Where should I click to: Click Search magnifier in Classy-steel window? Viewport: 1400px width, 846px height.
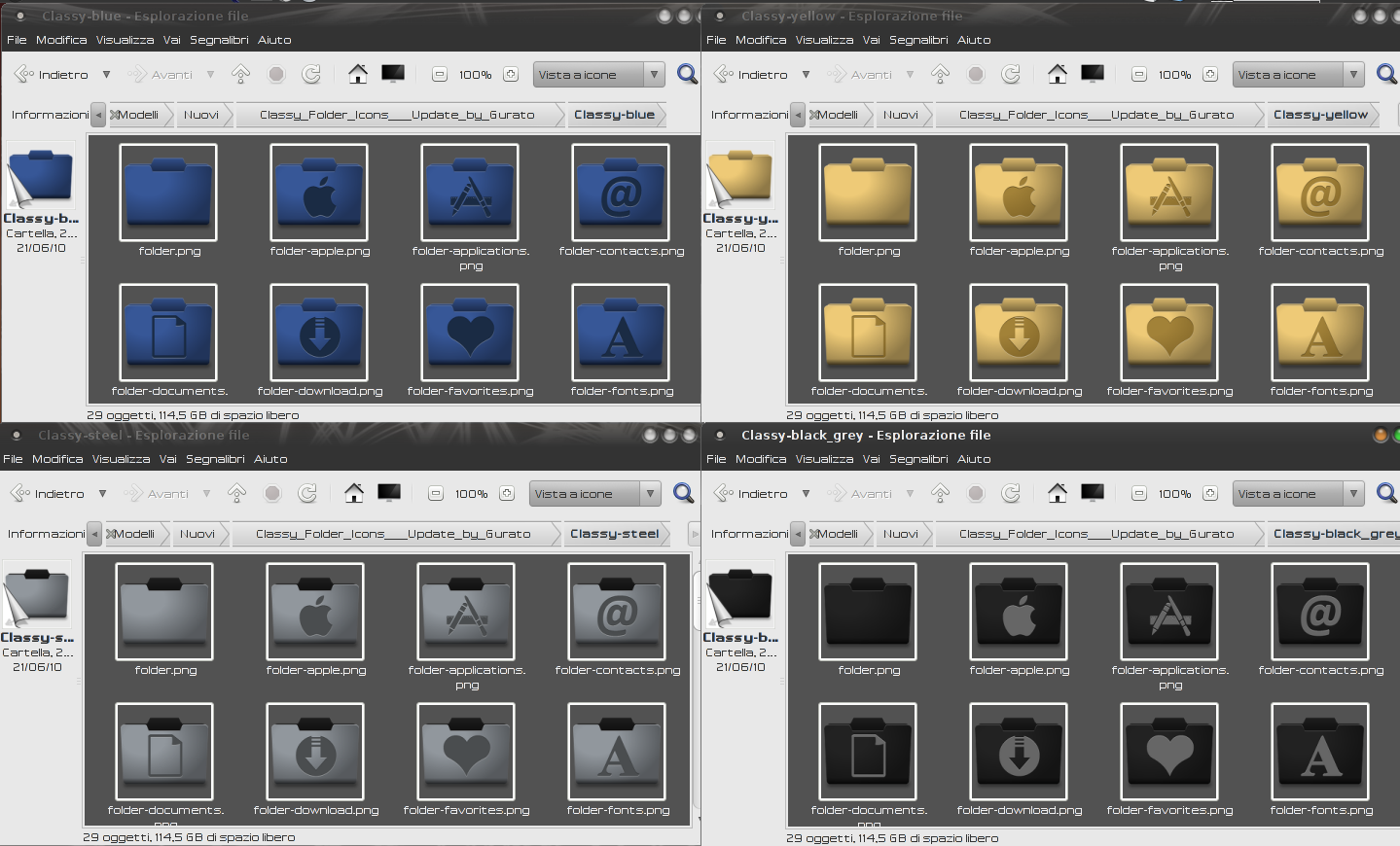pyautogui.click(x=683, y=493)
